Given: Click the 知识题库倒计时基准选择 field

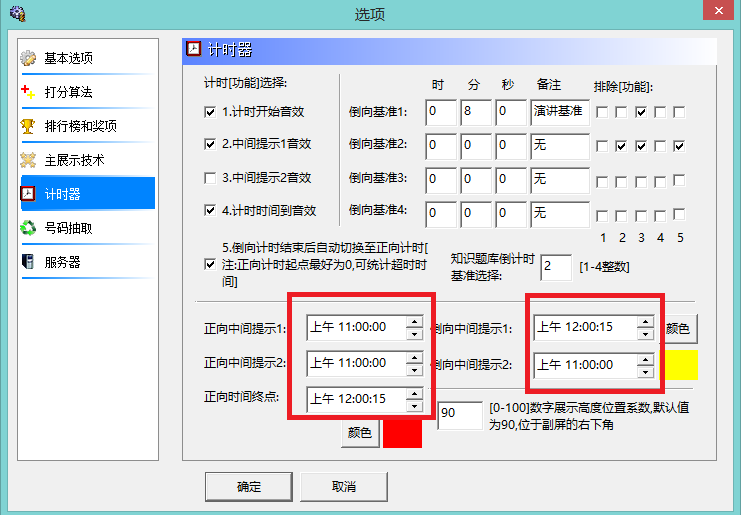Looking at the screenshot, I should [556, 267].
